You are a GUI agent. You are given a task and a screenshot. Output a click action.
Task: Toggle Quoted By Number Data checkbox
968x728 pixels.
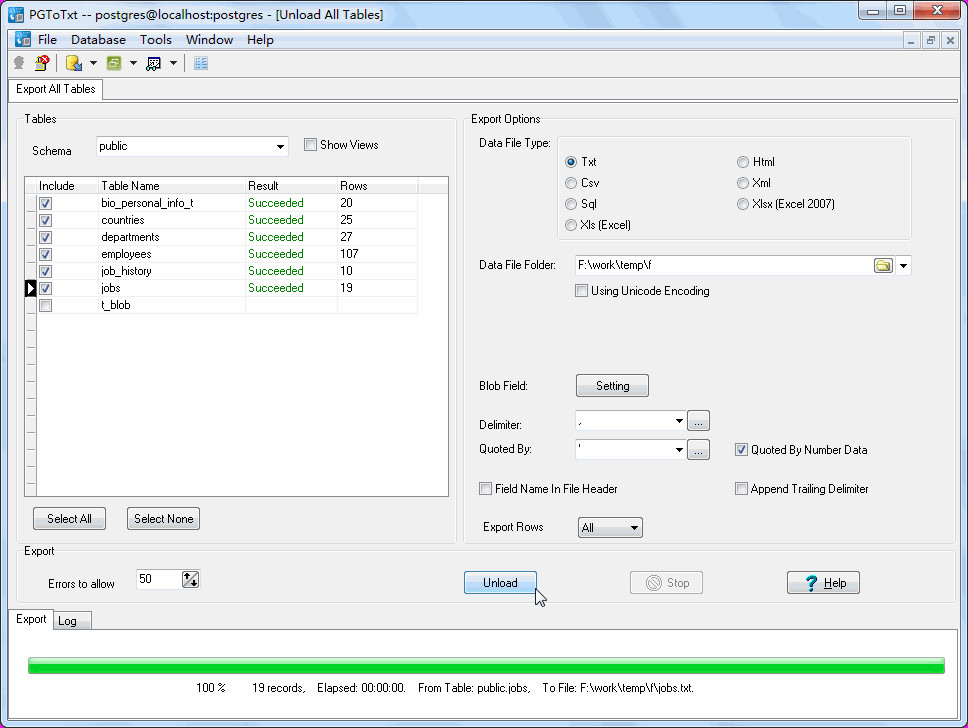click(x=741, y=450)
